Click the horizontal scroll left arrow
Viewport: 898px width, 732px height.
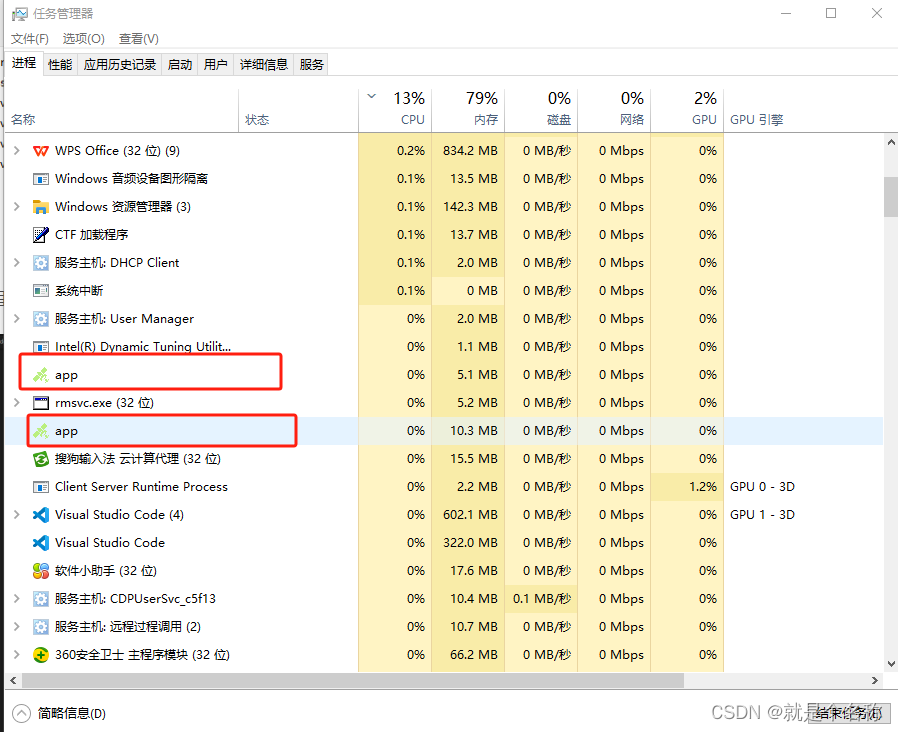pyautogui.click(x=13, y=680)
